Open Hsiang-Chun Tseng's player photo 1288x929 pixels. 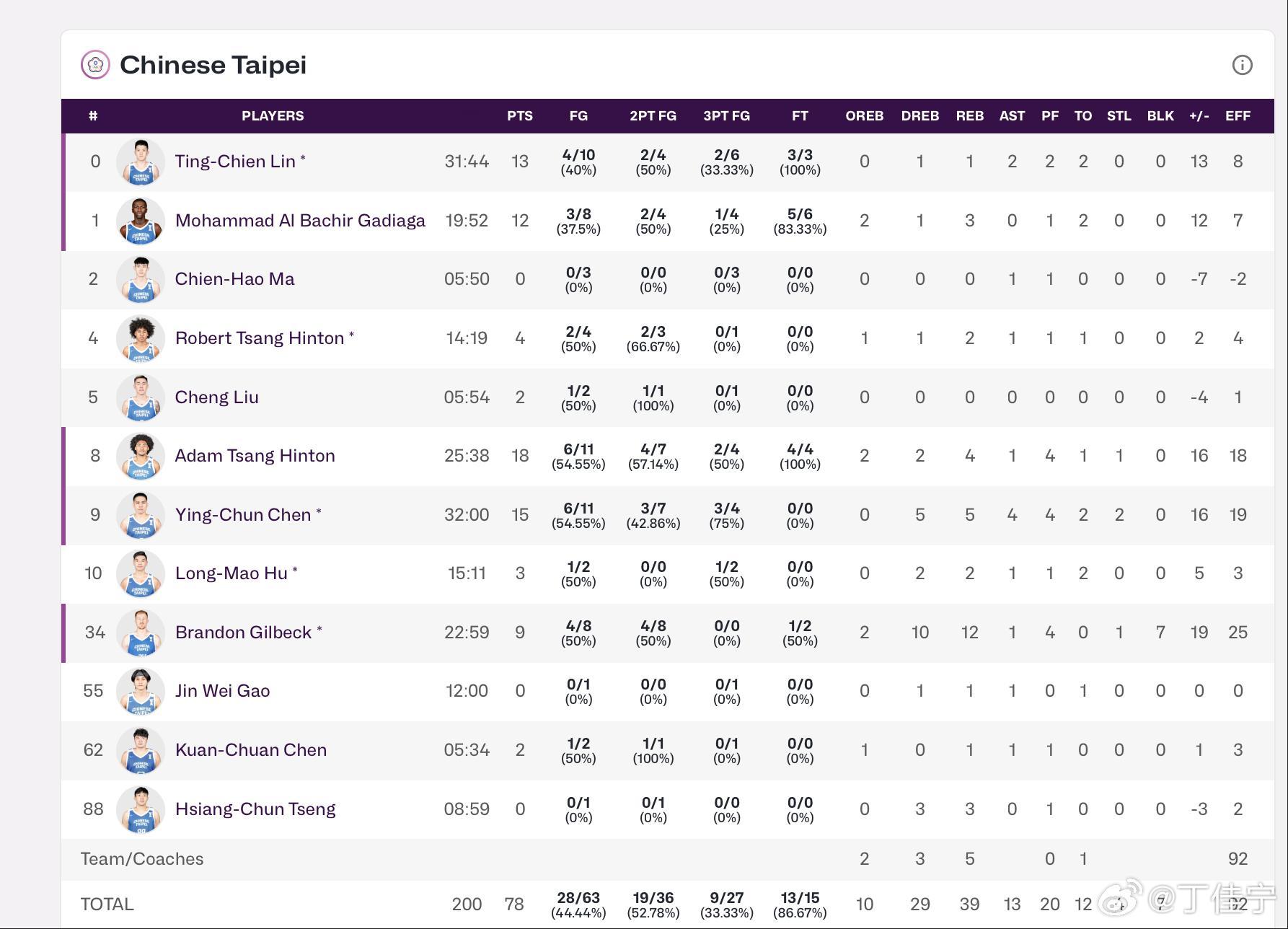(141, 809)
